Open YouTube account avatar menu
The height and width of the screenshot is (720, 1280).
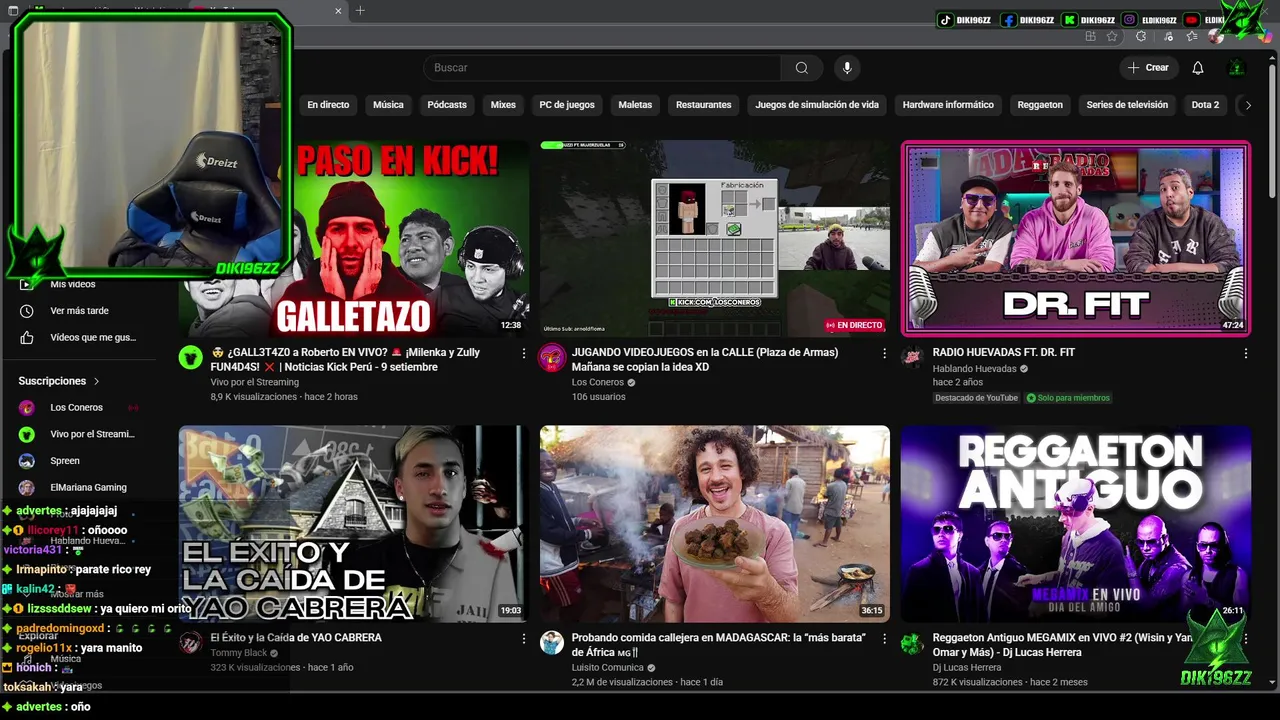coord(1237,68)
